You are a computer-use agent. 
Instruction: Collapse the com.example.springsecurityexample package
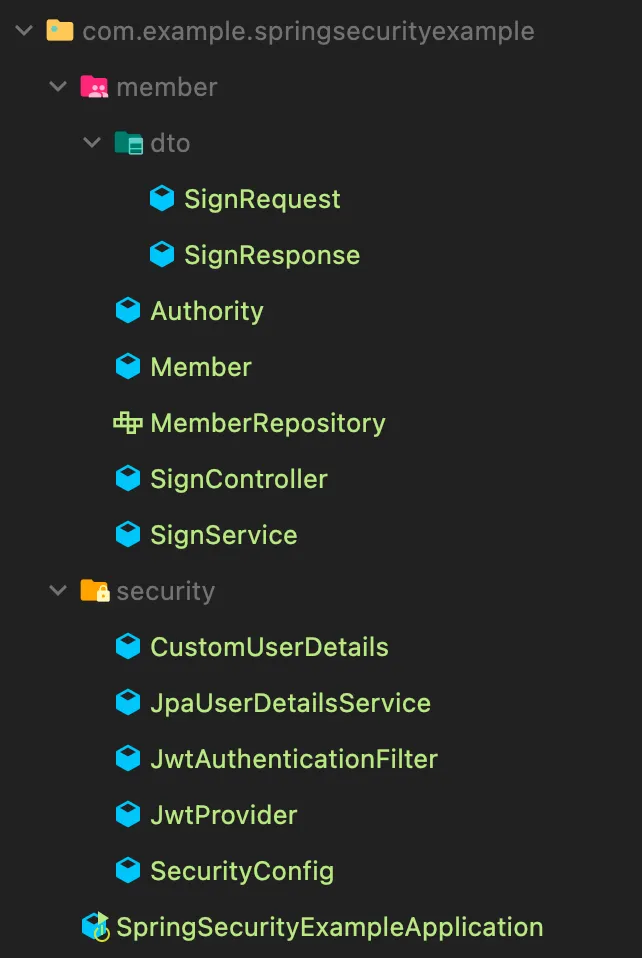point(24,31)
